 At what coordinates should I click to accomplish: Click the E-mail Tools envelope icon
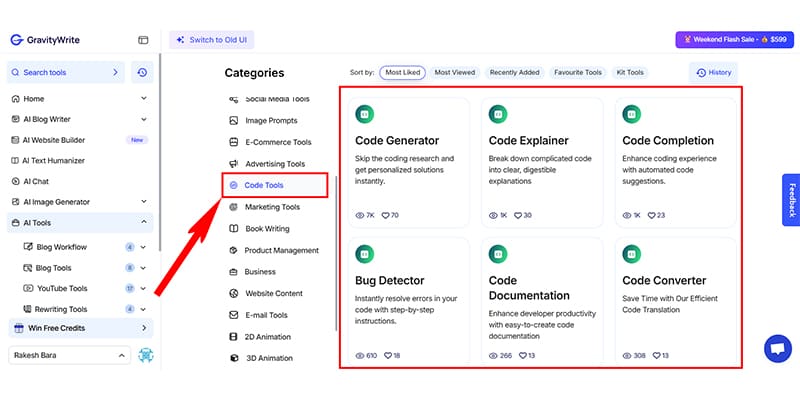click(234, 315)
